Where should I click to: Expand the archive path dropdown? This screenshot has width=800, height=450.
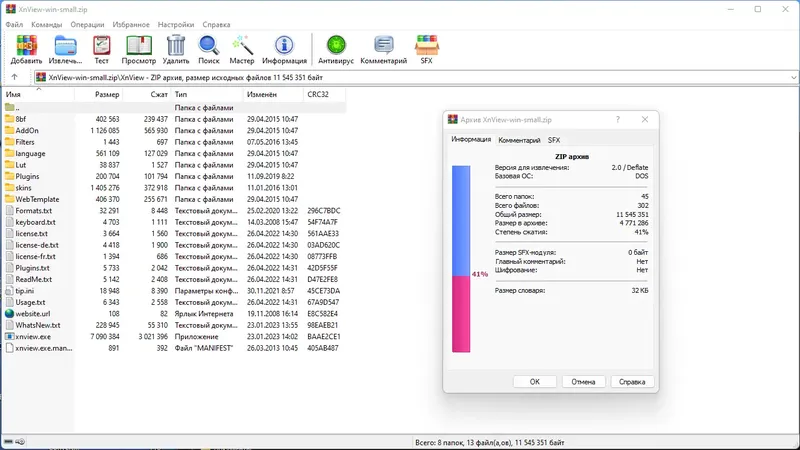(794, 78)
